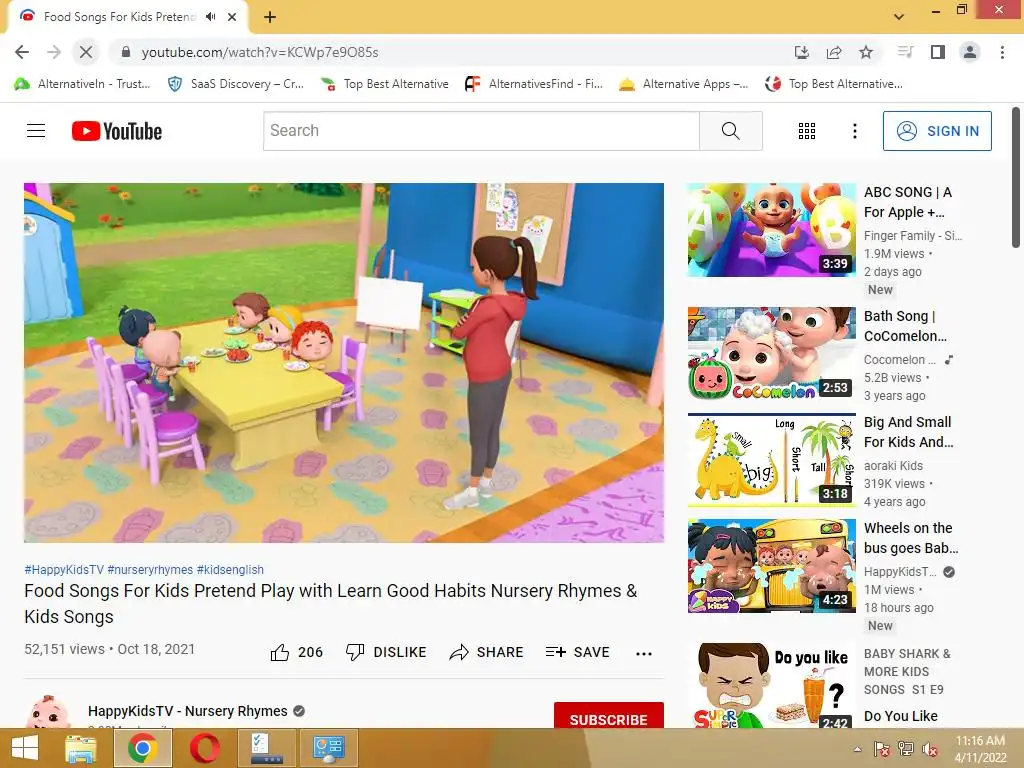Open a new tab with plus button
Image resolution: width=1024 pixels, height=768 pixels.
click(270, 17)
